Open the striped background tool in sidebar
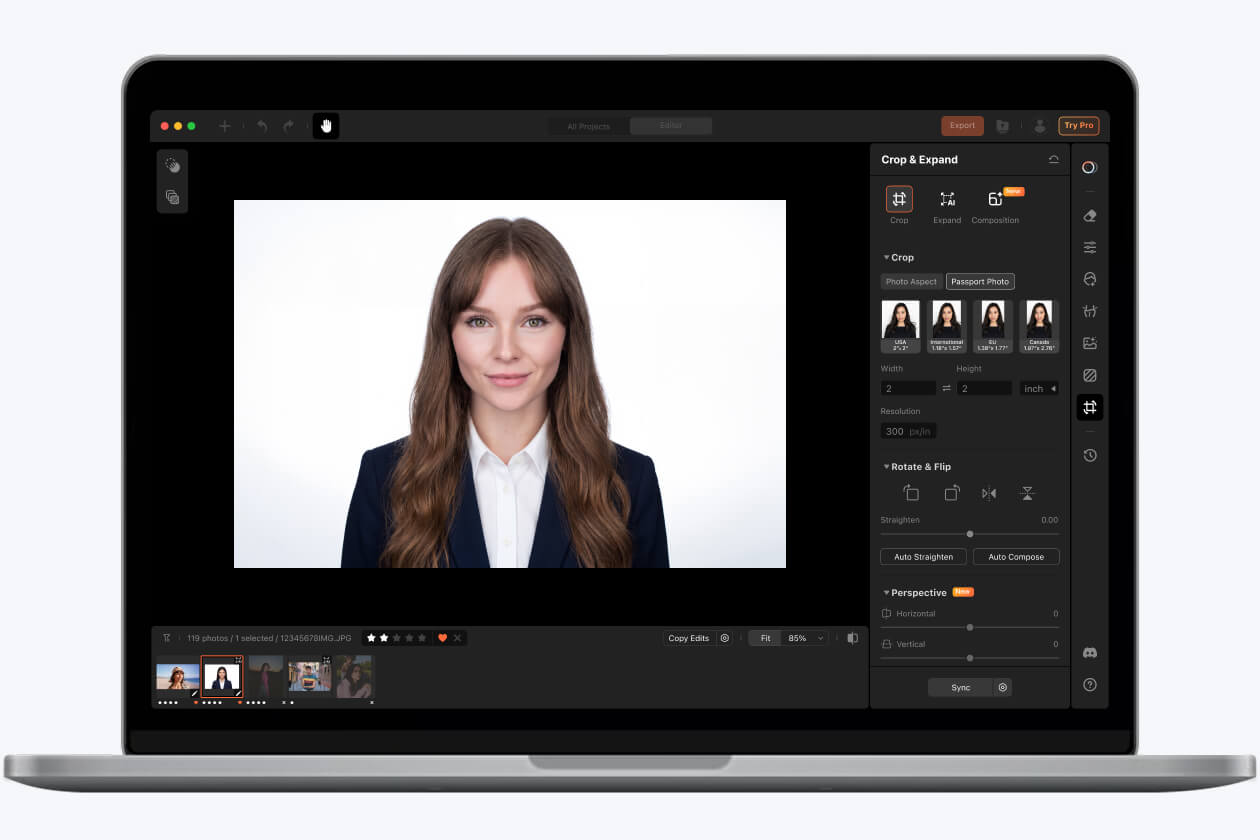 tap(1090, 375)
